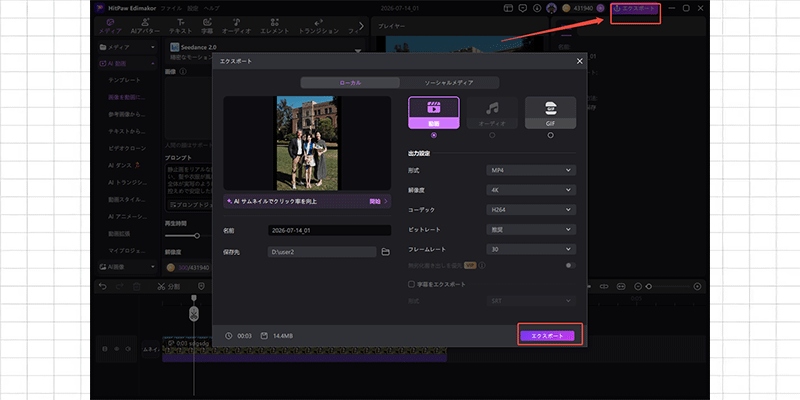
Task: Select 参考画像から in the sidebar
Action: click(x=127, y=114)
